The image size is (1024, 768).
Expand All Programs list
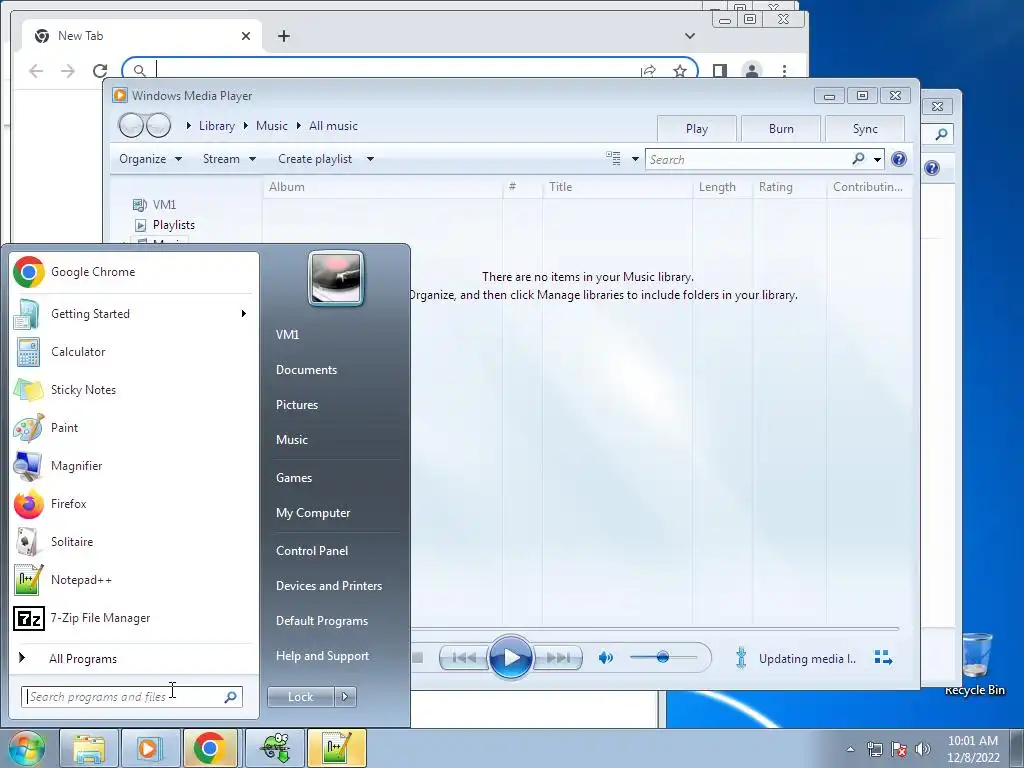pyautogui.click(x=133, y=659)
